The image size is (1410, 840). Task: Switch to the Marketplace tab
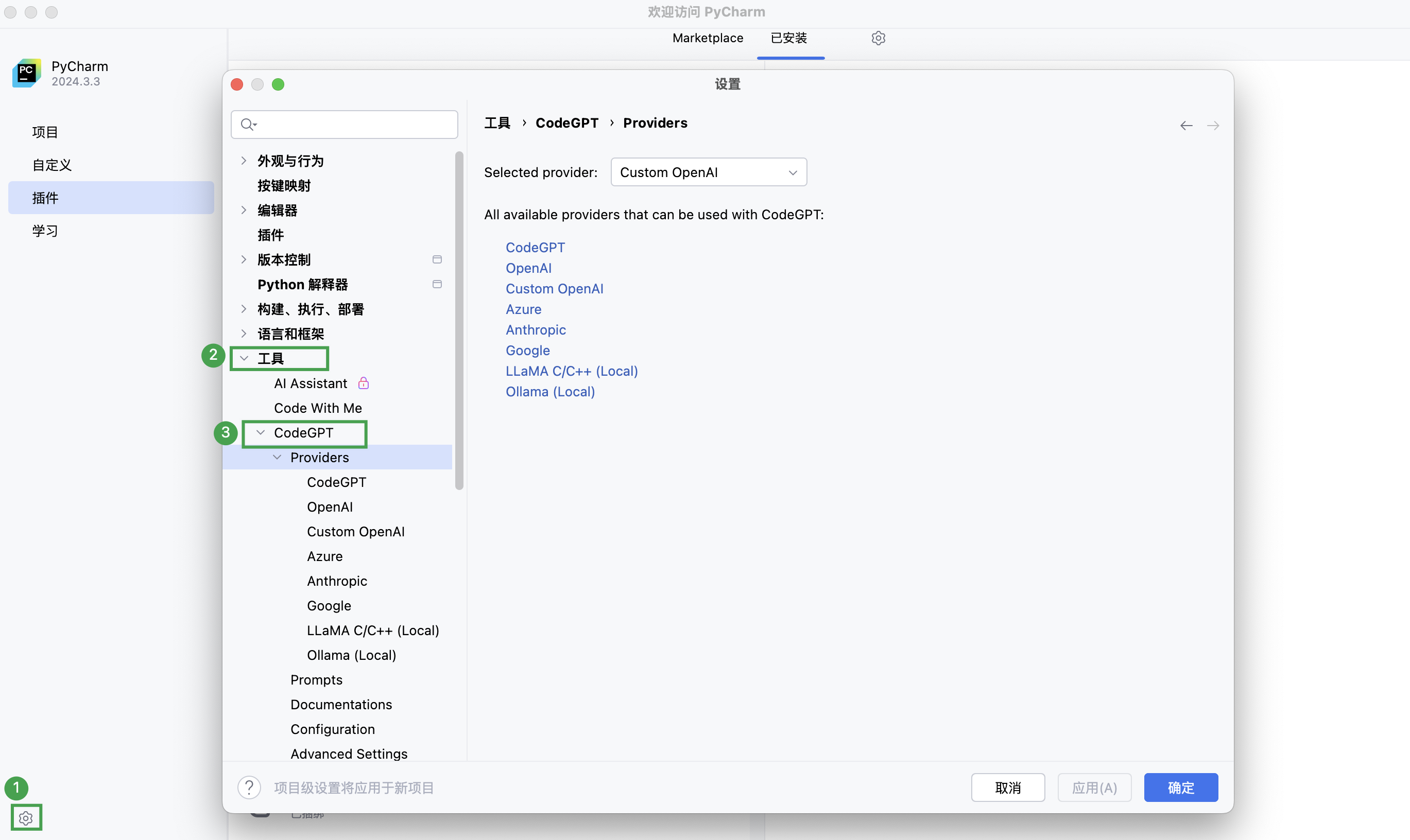pos(708,38)
